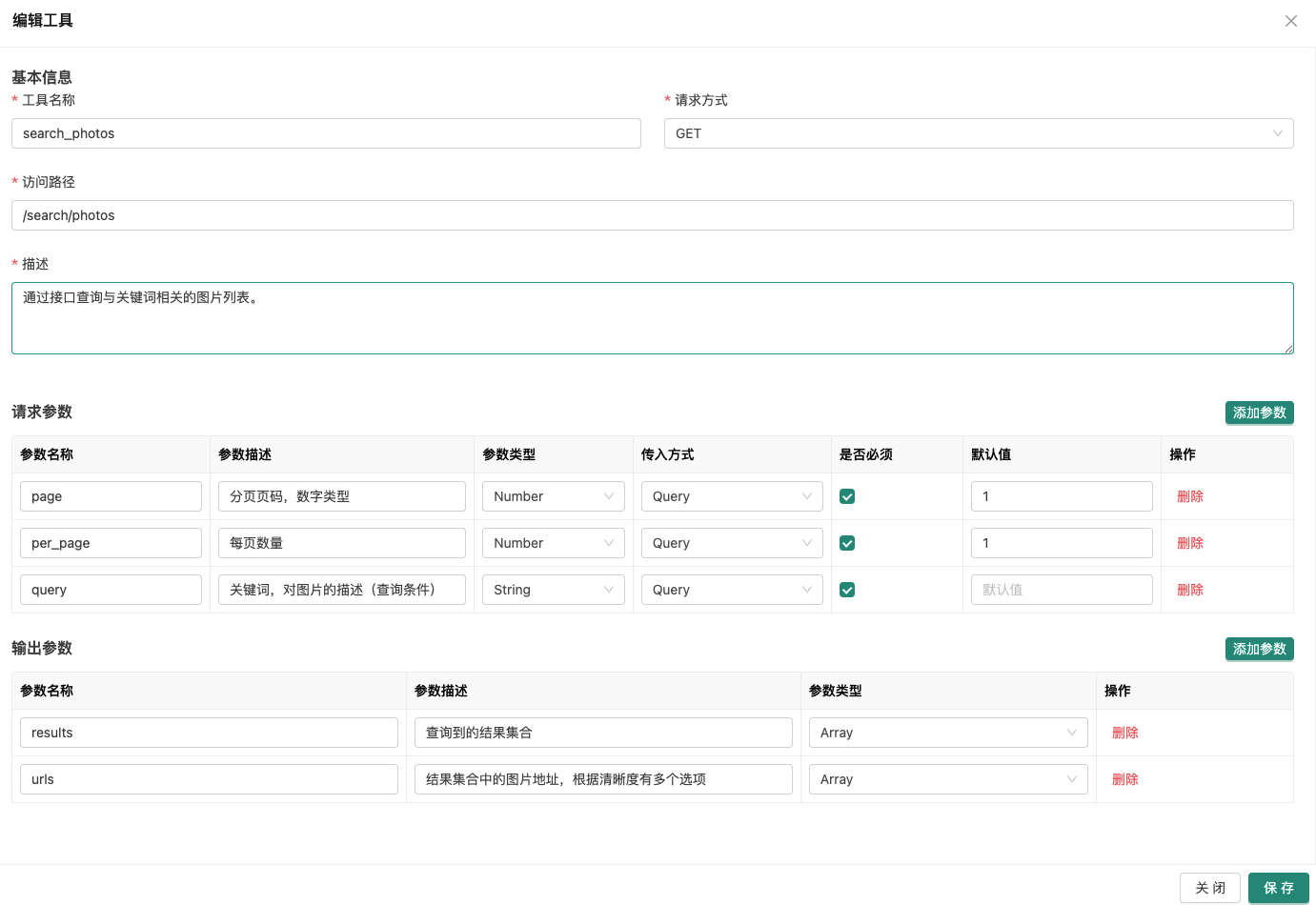
Task: Focus the 工具名称 field containing search_photos
Action: coord(326,133)
